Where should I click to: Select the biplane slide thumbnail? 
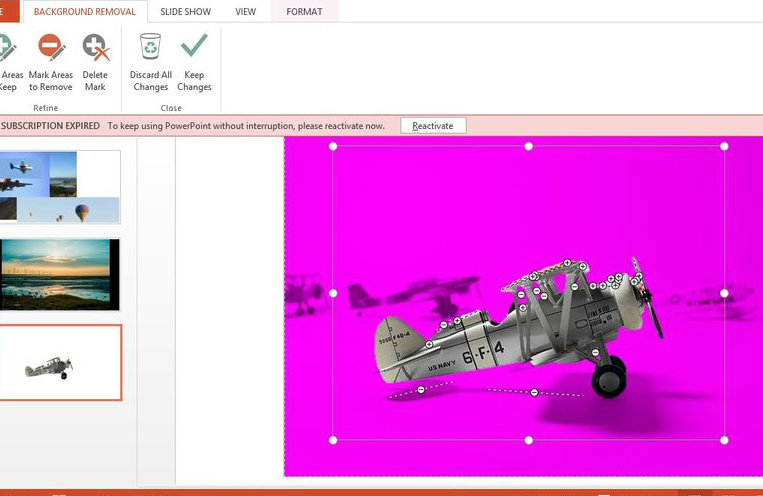[60, 363]
